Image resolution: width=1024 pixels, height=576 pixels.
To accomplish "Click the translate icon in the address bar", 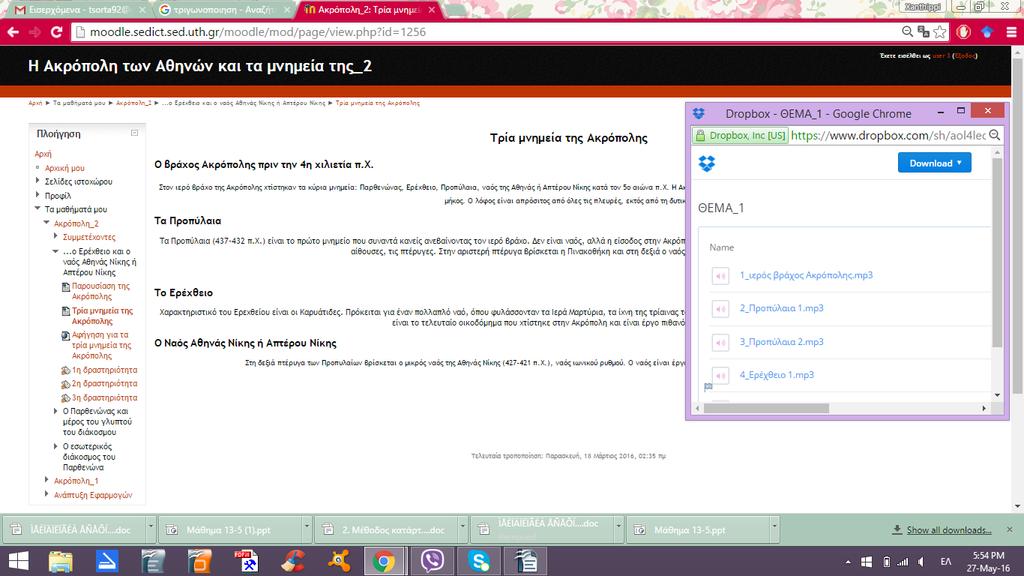I will (x=923, y=31).
